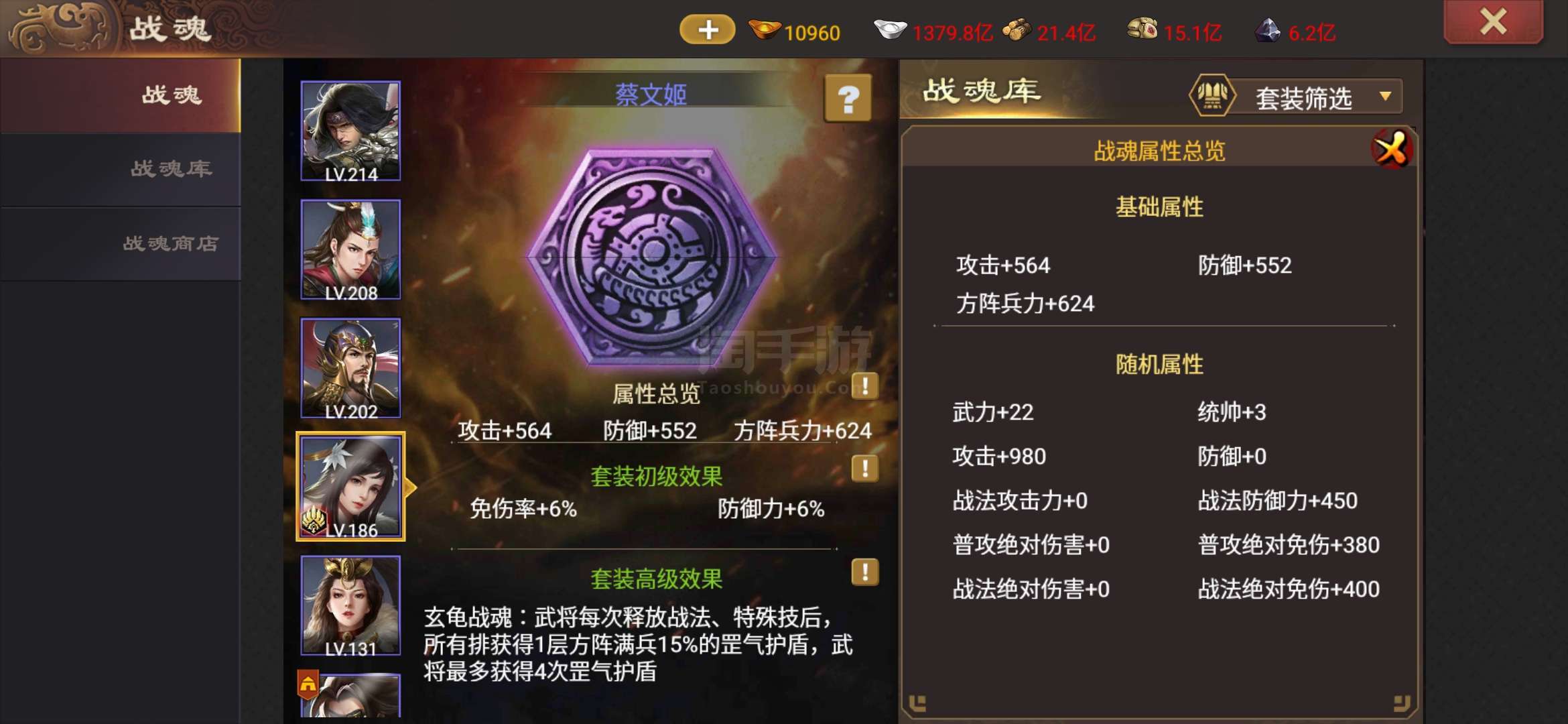Select the LV.208 hero portrait

pyautogui.click(x=350, y=249)
